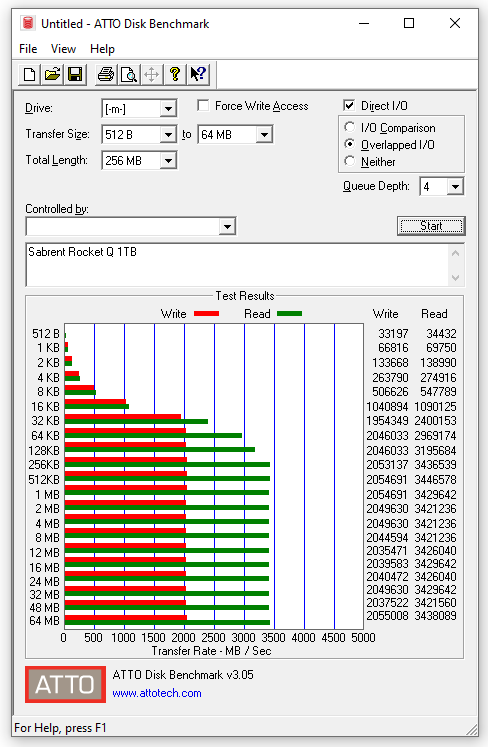Open the File menu
The width and height of the screenshot is (488, 747).
[28, 49]
